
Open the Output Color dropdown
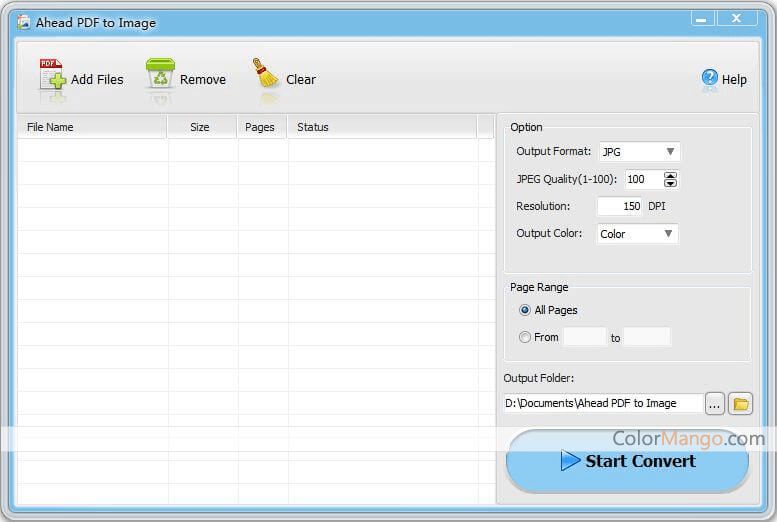coord(638,234)
